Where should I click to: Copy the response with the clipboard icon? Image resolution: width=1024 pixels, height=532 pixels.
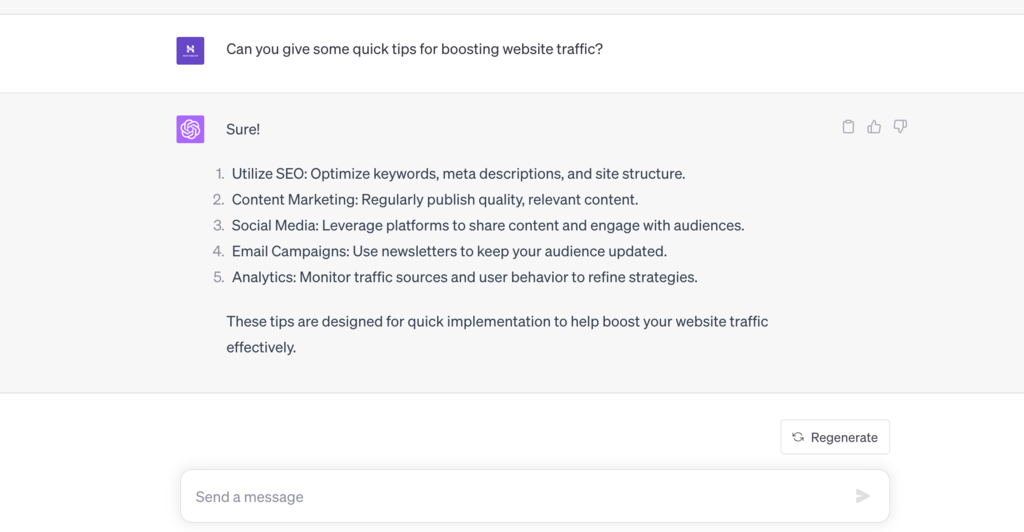pyautogui.click(x=848, y=127)
